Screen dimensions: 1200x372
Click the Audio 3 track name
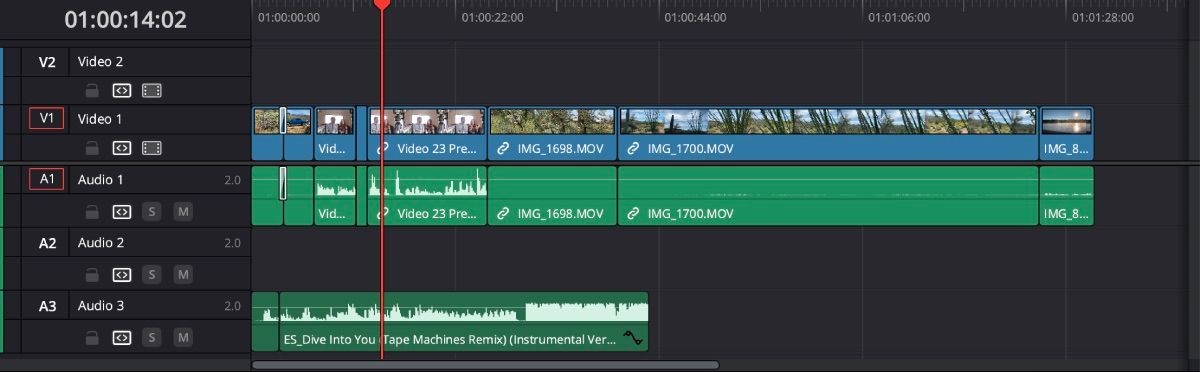[x=101, y=306]
